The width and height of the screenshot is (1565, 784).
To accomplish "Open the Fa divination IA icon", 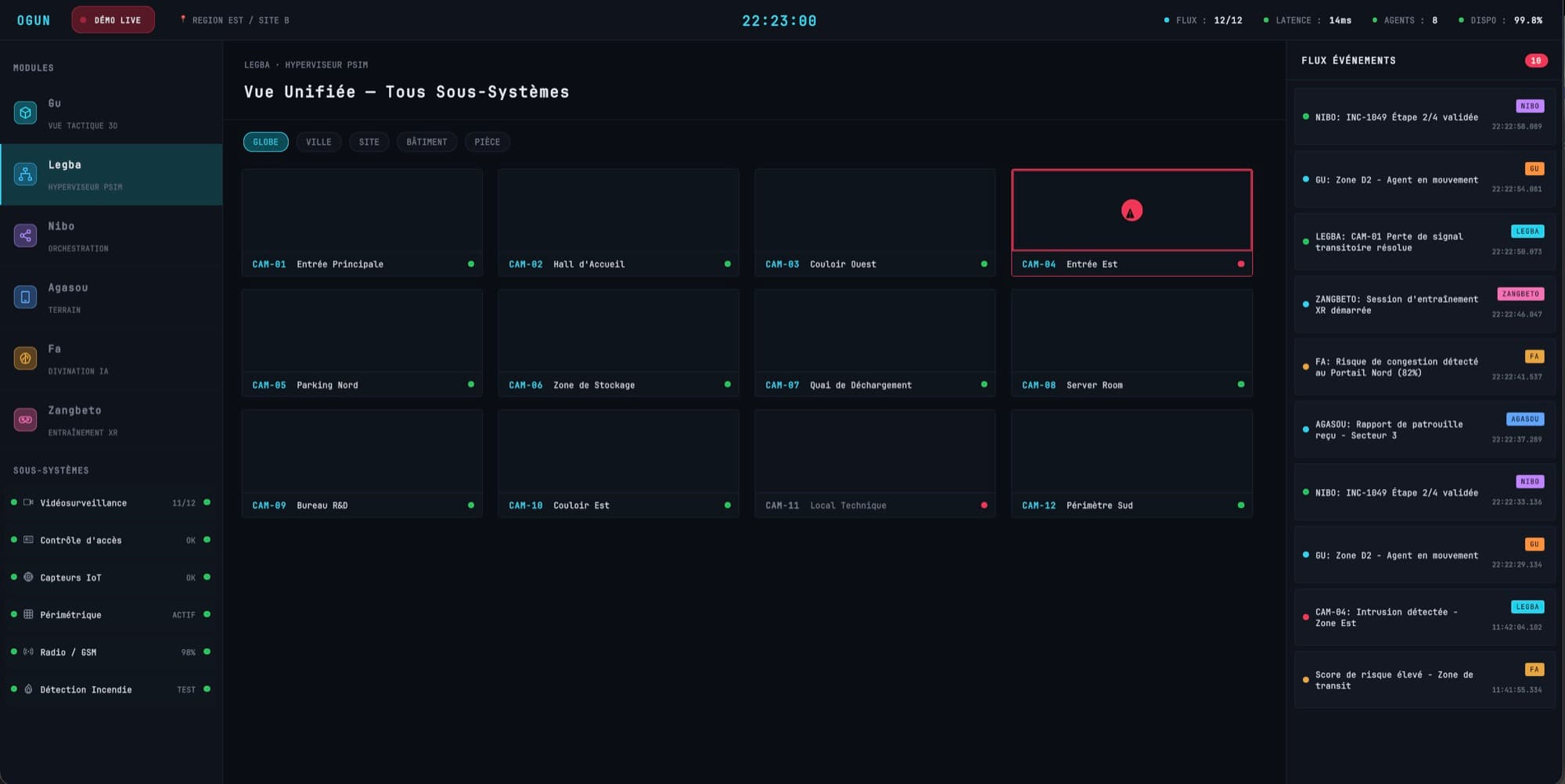I will (x=25, y=358).
